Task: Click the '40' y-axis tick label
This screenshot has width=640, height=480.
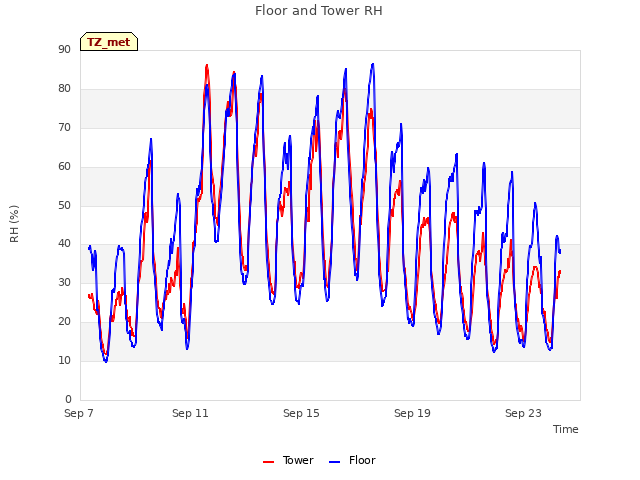Action: (x=64, y=244)
